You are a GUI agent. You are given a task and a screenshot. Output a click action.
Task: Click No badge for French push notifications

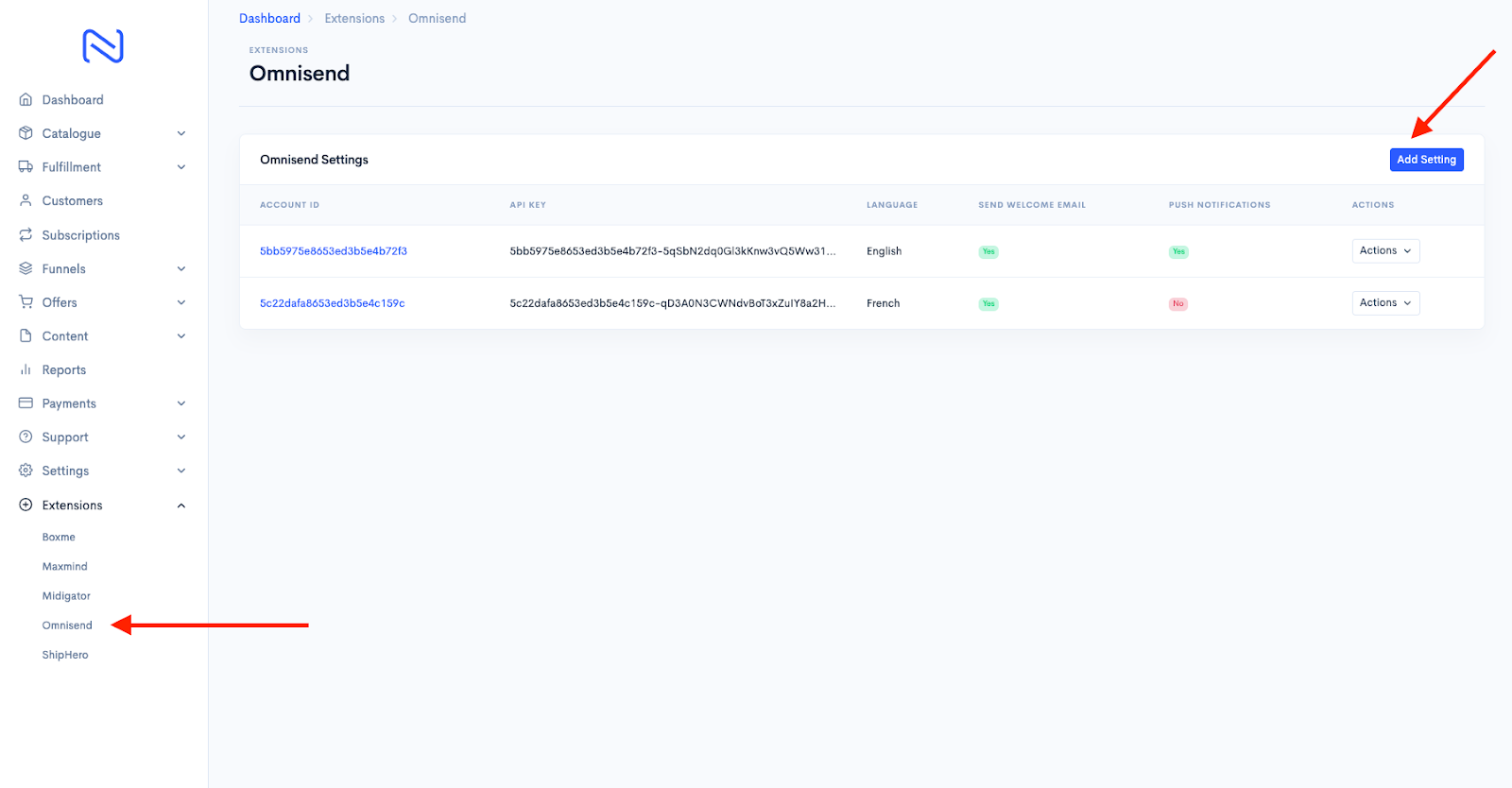pyautogui.click(x=1178, y=303)
